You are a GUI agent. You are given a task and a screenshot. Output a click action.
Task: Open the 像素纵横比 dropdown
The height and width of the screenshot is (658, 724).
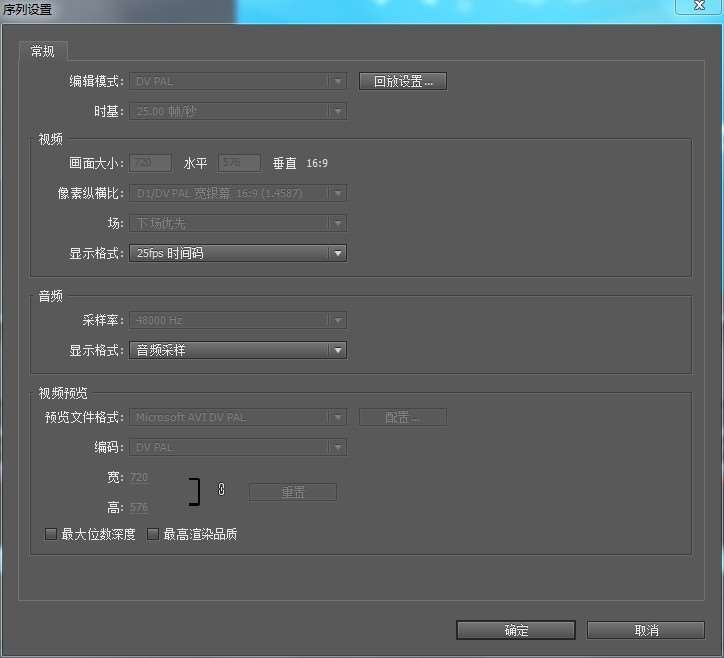238,193
